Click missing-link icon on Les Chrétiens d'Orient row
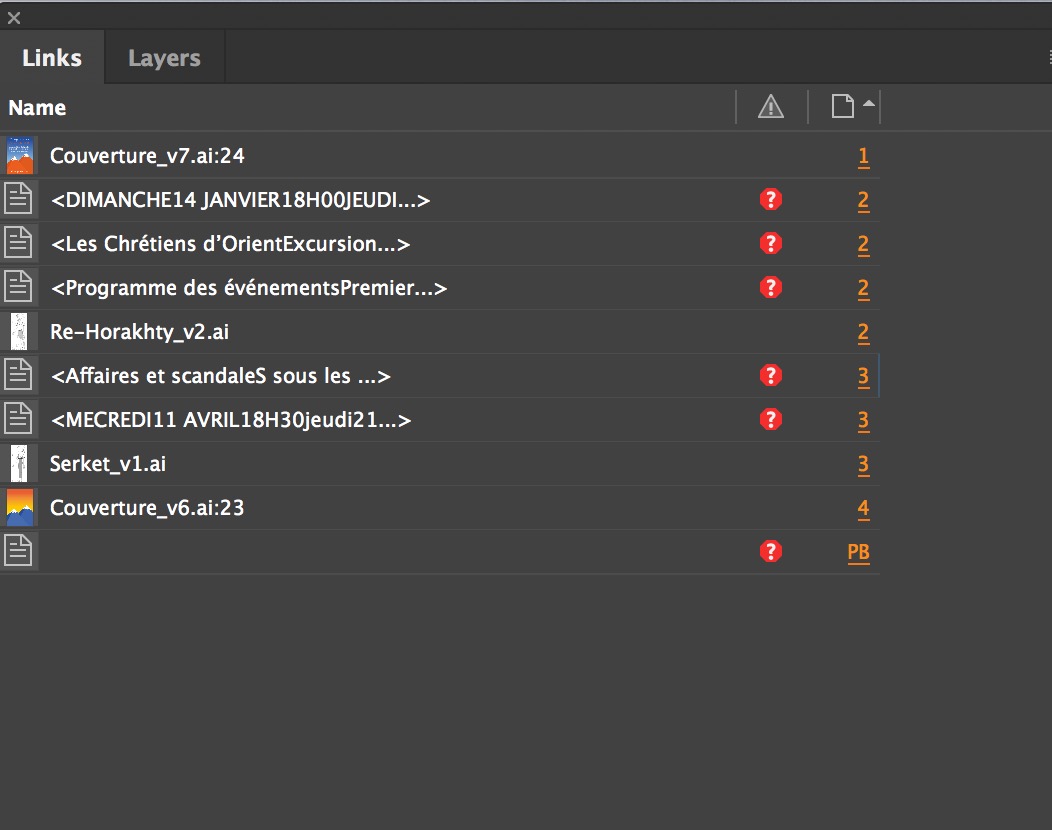The image size is (1052, 830). tap(771, 243)
